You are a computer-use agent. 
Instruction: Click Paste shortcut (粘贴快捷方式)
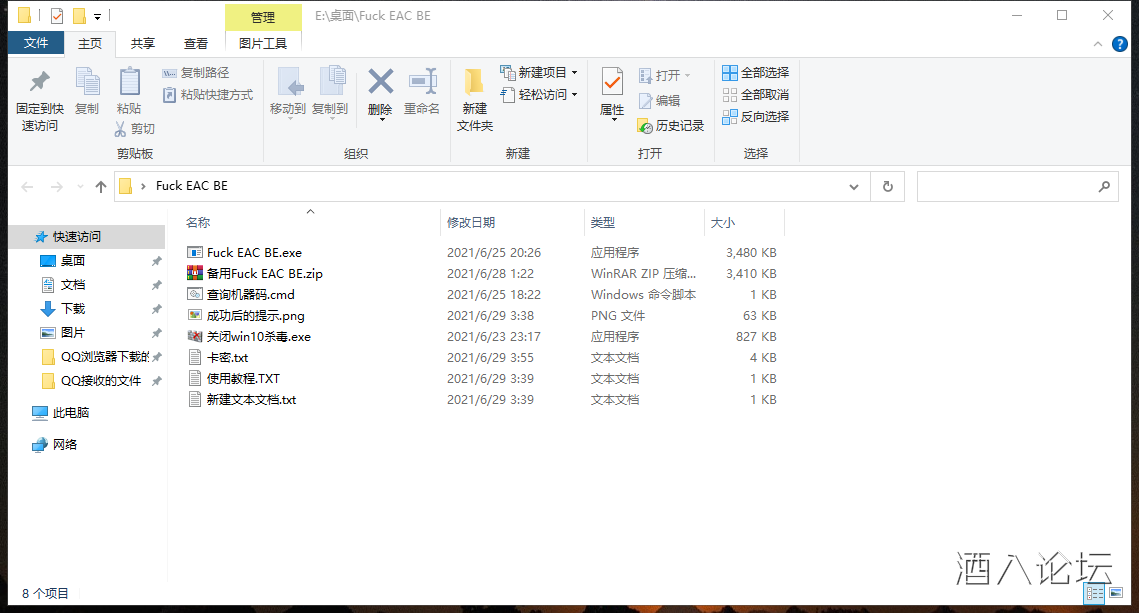[208, 94]
